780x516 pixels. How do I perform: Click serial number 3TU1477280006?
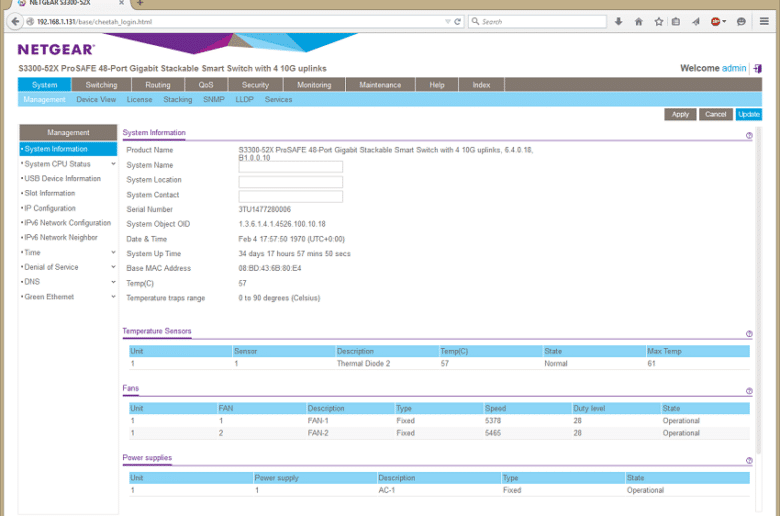pos(265,209)
